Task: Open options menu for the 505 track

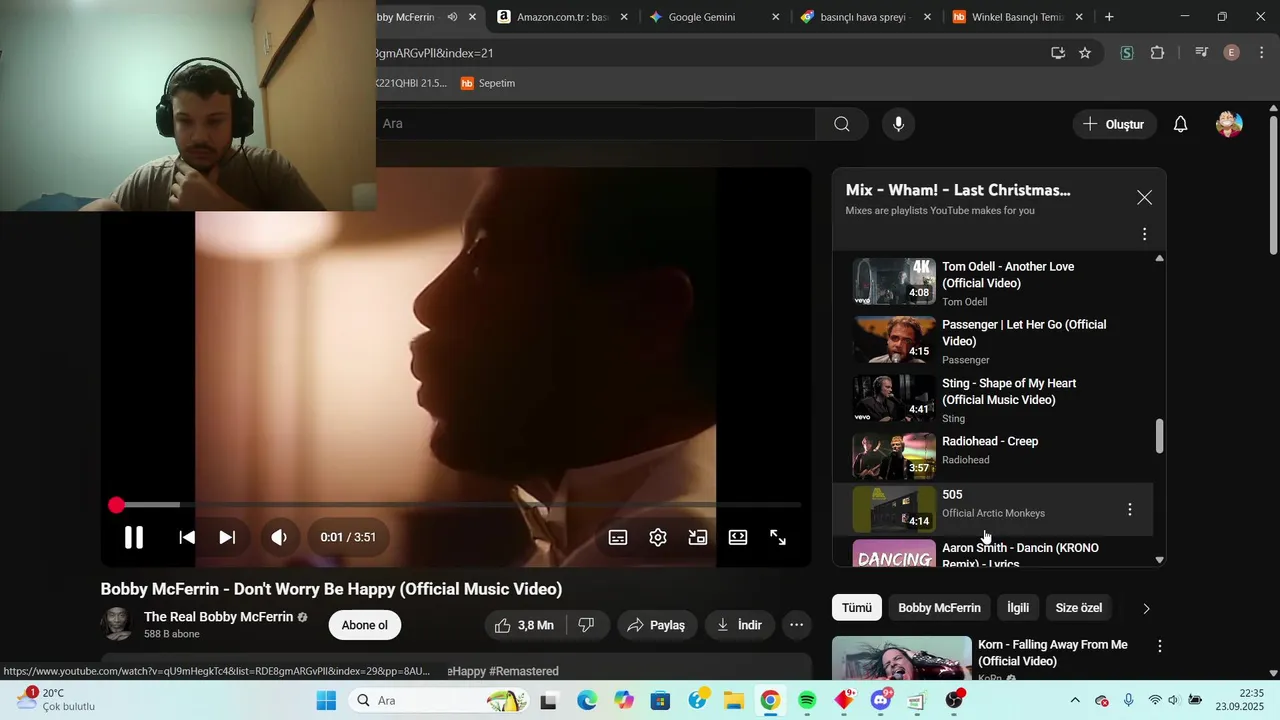Action: tap(1130, 510)
